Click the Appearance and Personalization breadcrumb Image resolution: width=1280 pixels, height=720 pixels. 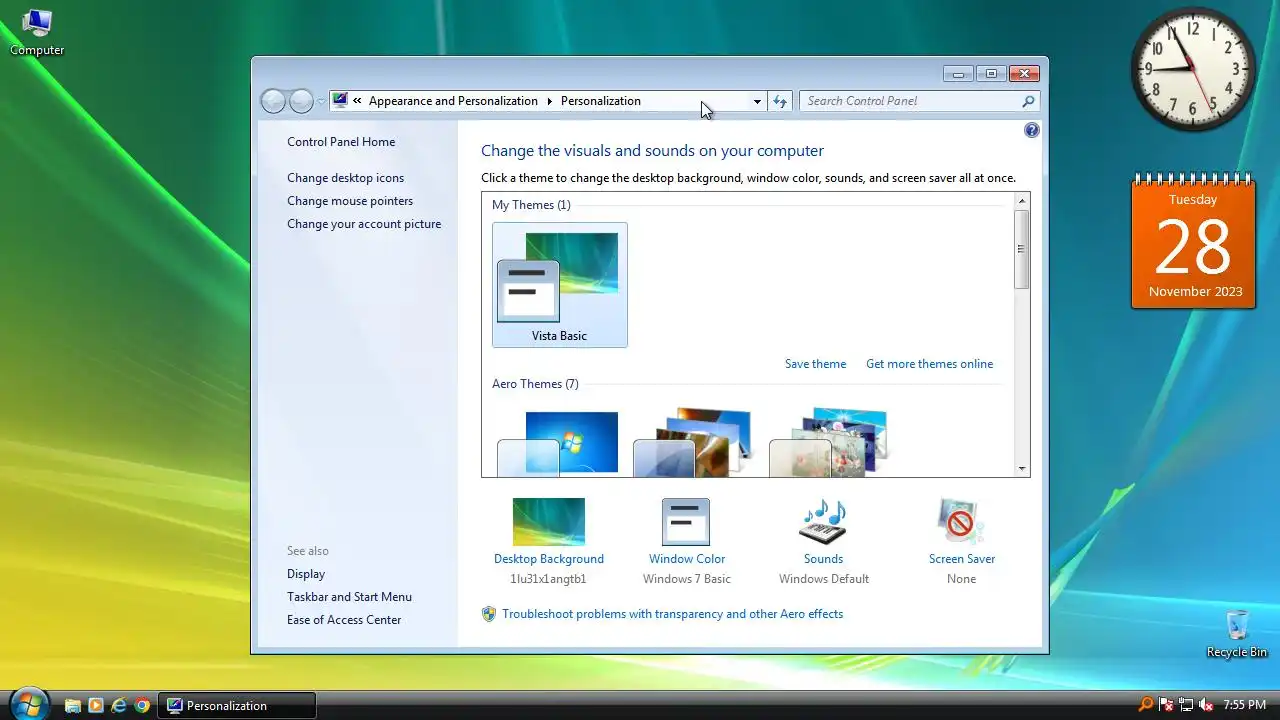point(453,101)
